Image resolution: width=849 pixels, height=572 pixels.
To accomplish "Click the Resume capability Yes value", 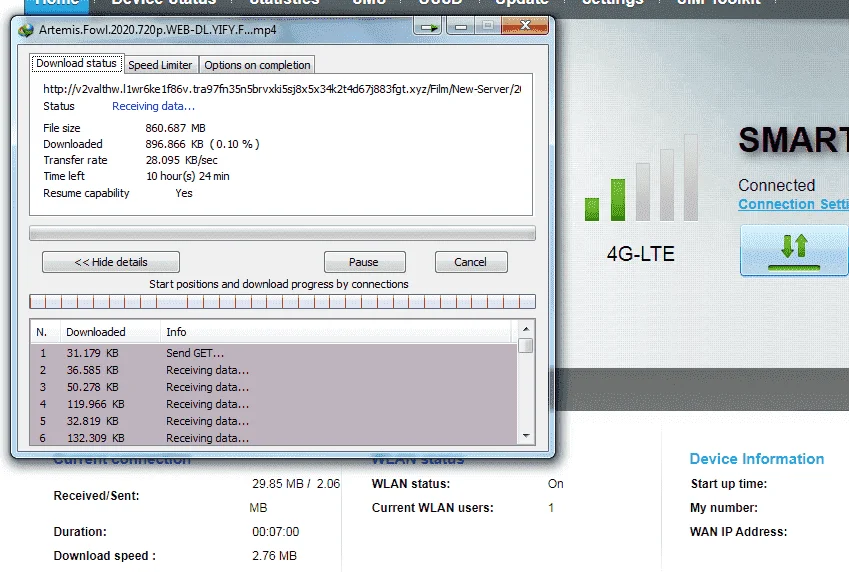I will pos(184,193).
